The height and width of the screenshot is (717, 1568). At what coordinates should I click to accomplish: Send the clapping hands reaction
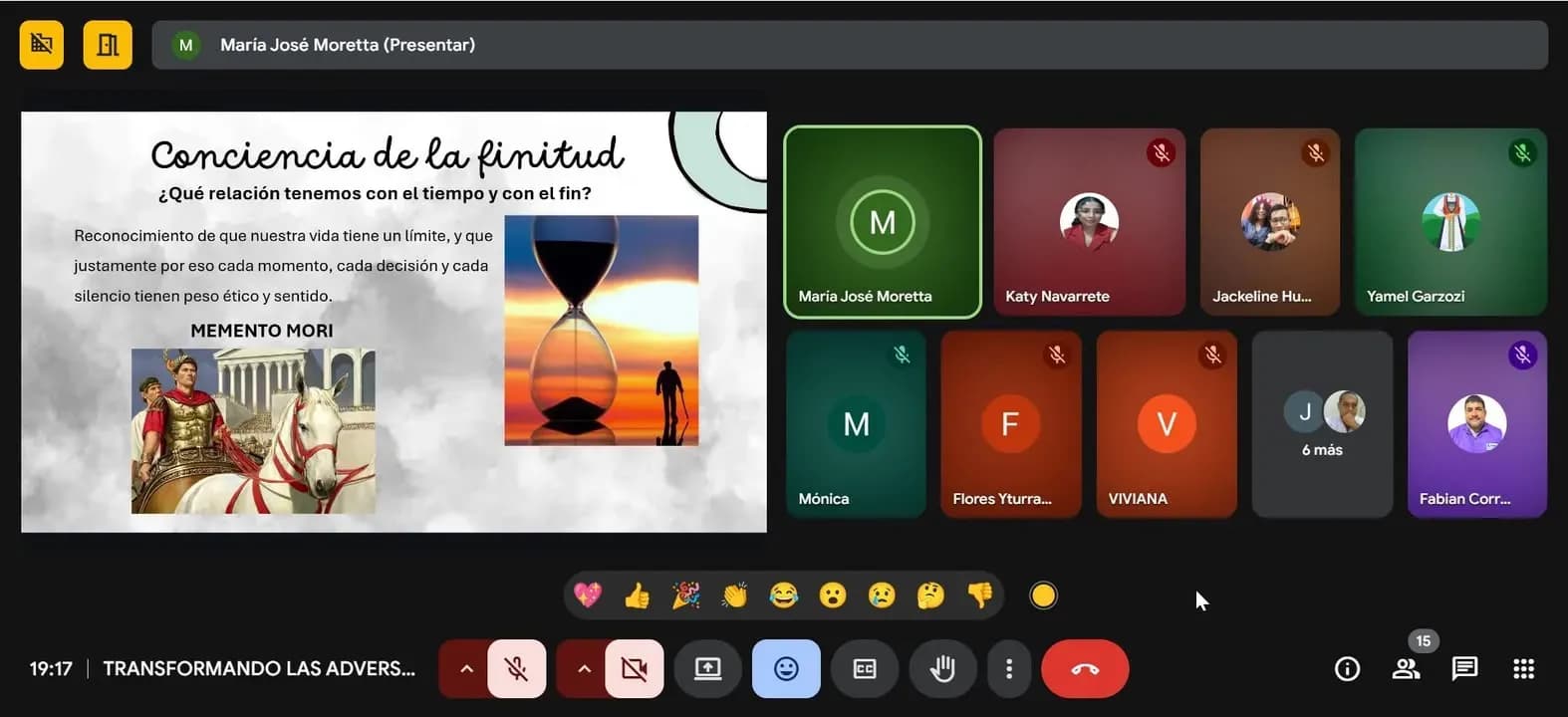(x=735, y=596)
